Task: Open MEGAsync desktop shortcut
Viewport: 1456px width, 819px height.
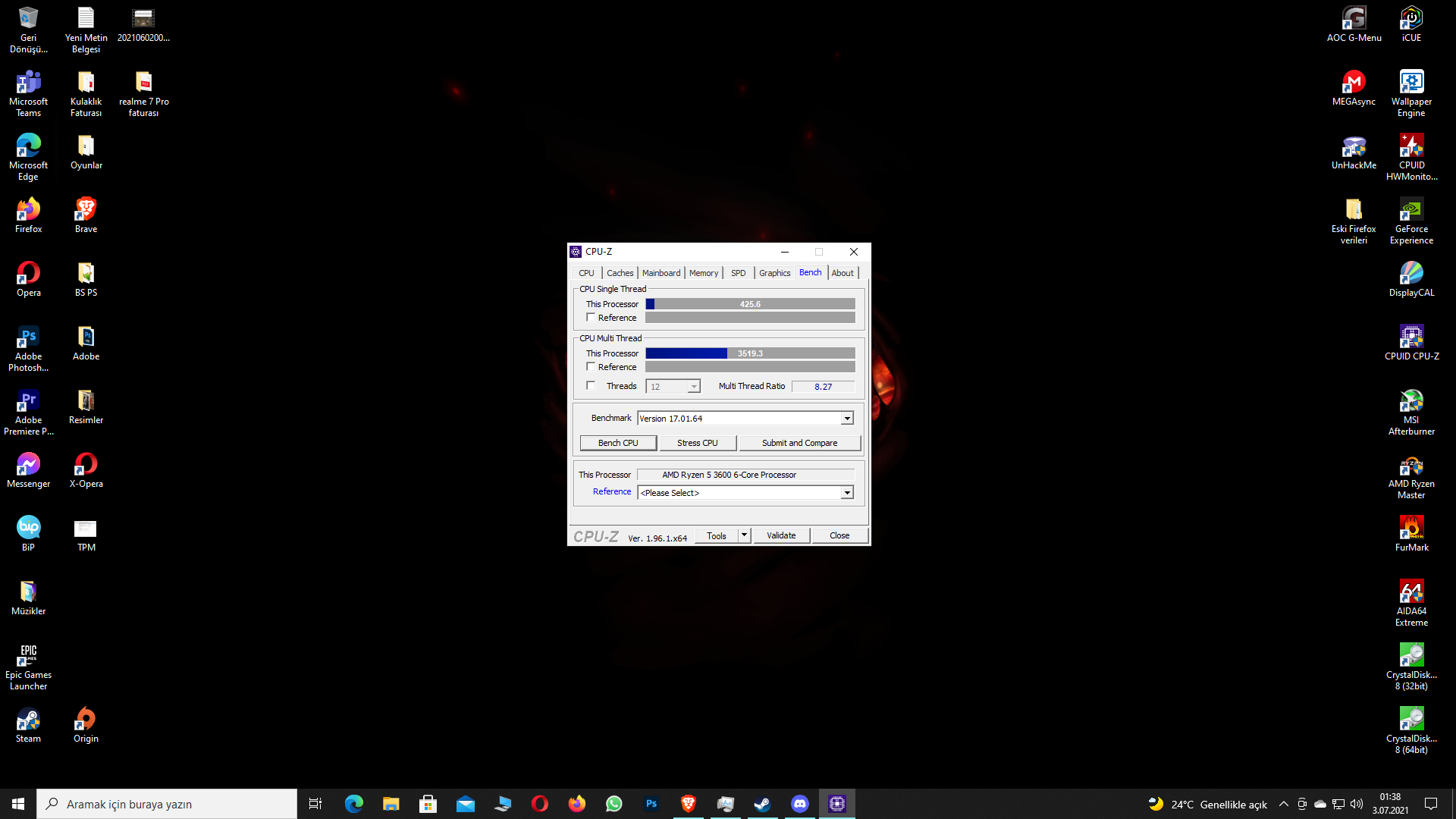Action: [1354, 88]
